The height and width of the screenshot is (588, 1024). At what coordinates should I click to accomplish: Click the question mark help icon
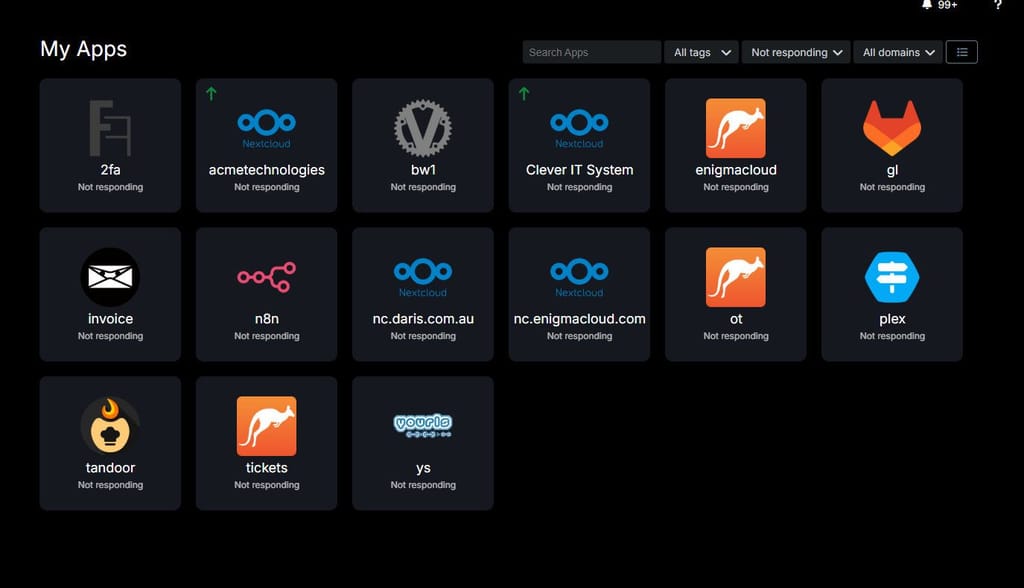[x=998, y=5]
